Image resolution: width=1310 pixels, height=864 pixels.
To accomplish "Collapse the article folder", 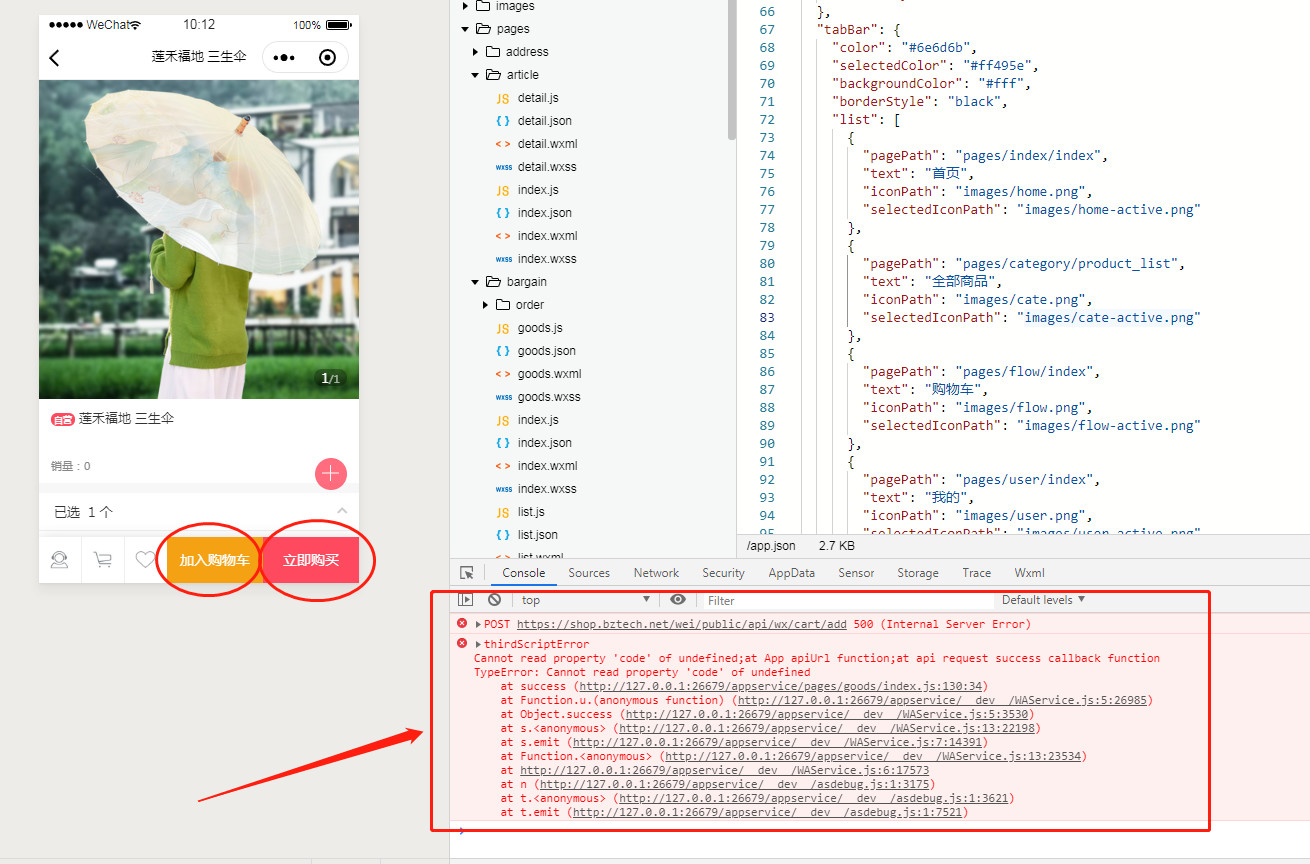I will point(476,75).
